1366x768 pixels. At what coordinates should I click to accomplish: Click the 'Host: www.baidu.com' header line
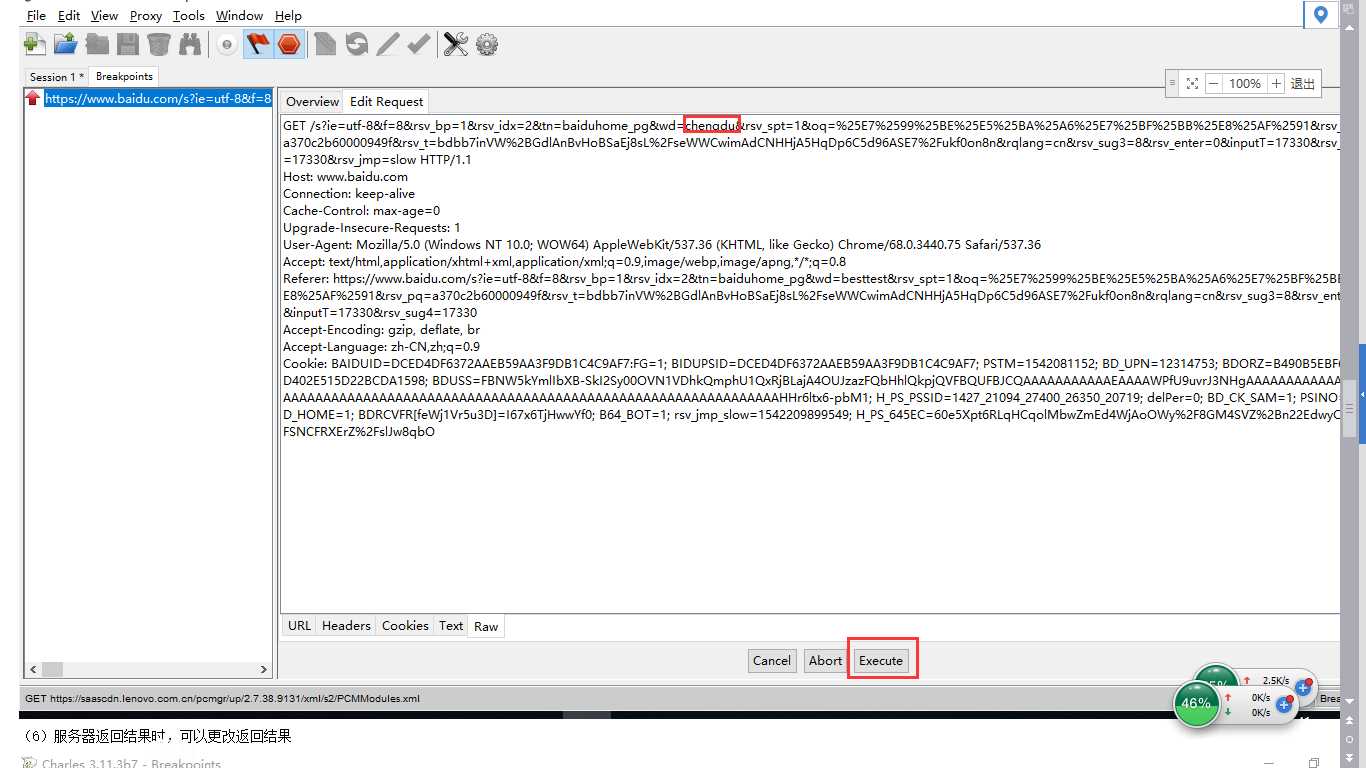pyautogui.click(x=345, y=176)
